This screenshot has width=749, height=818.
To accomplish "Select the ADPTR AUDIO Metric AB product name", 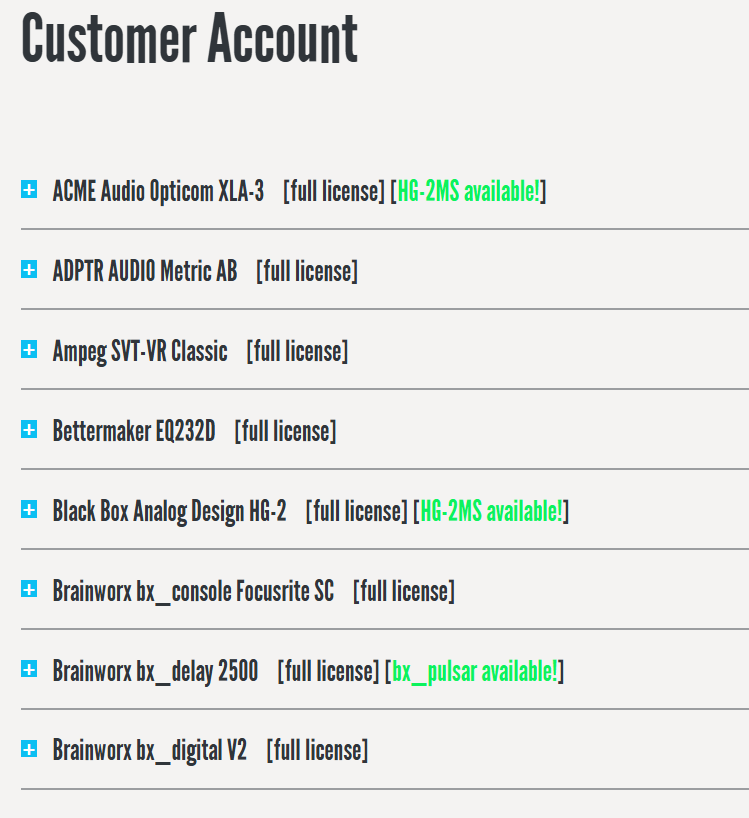I will tap(144, 270).
